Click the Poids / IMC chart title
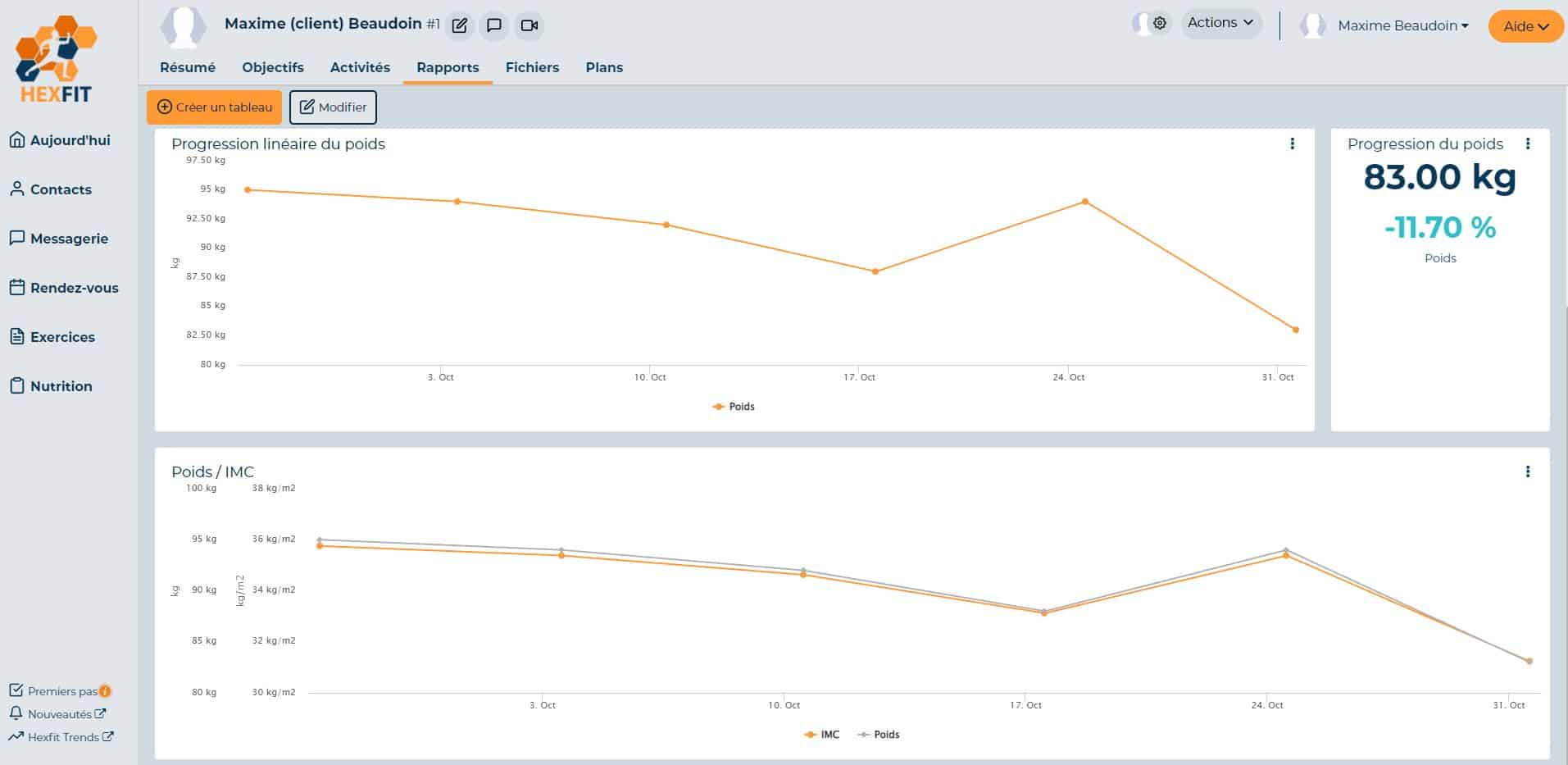1568x765 pixels. click(x=212, y=472)
